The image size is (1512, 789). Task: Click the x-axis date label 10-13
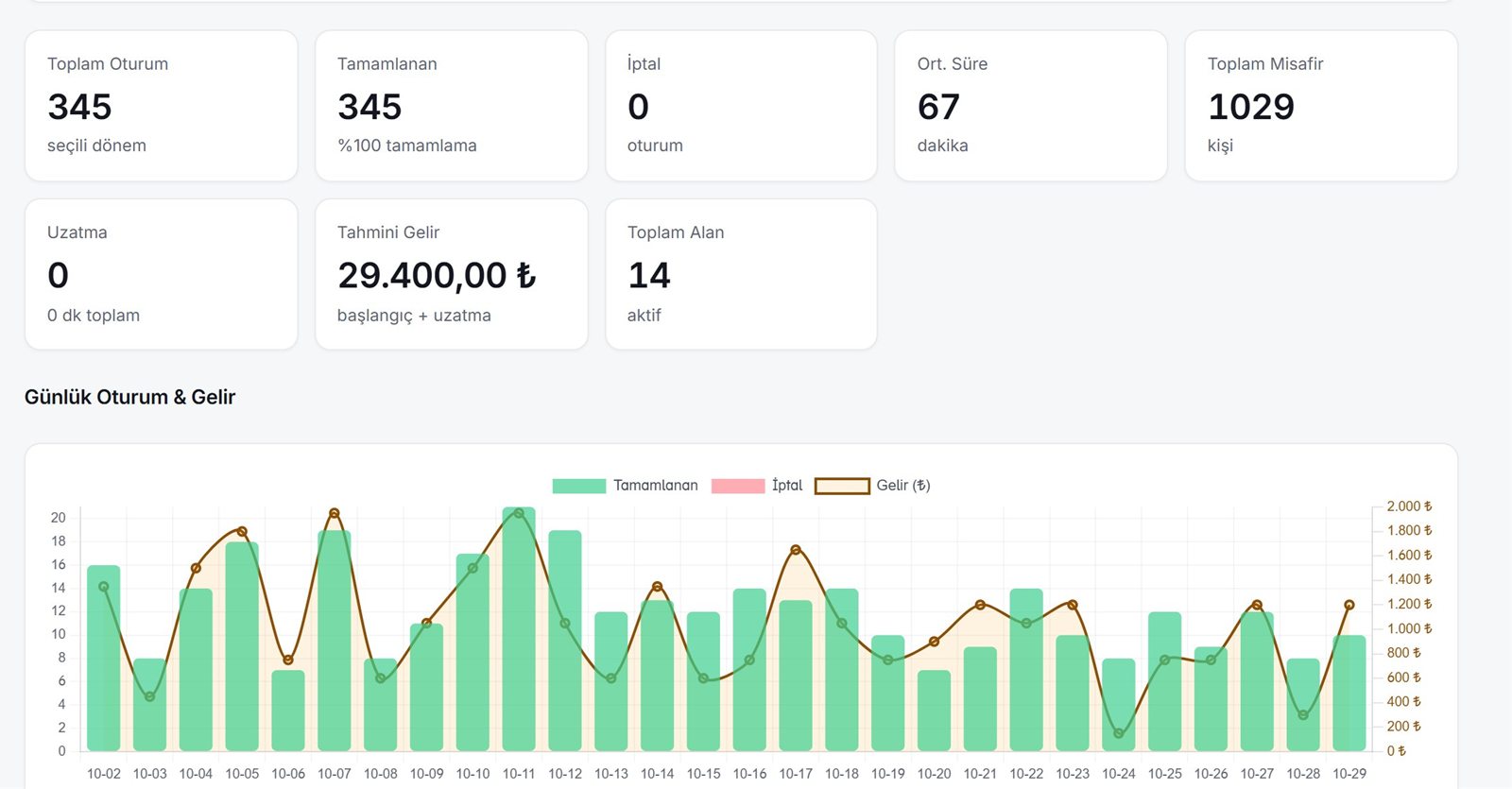(611, 774)
